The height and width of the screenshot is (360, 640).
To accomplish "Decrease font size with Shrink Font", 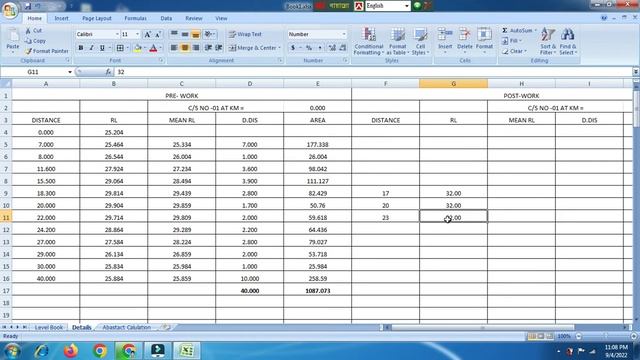I will [x=158, y=35].
